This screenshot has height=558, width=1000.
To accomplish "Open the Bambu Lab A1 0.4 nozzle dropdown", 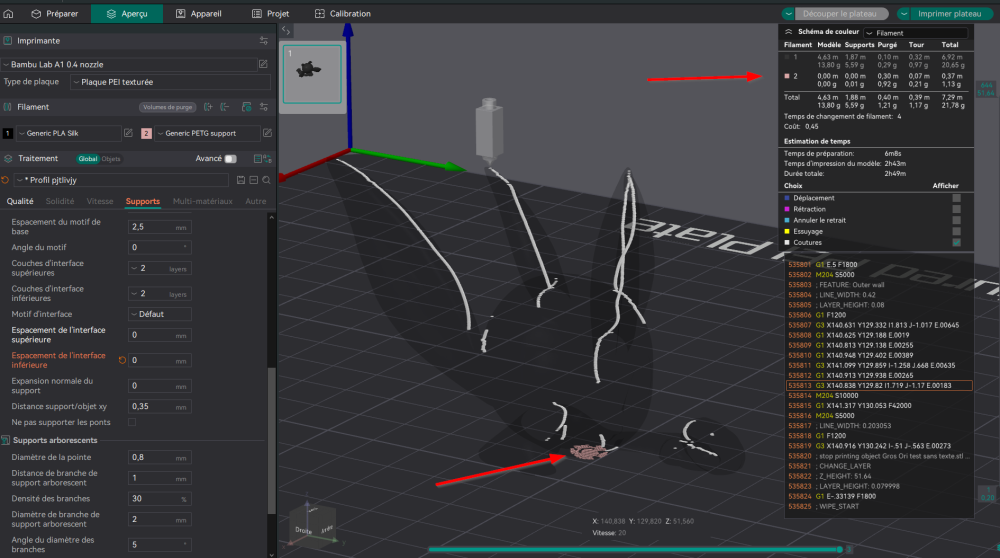I will pyautogui.click(x=128, y=64).
